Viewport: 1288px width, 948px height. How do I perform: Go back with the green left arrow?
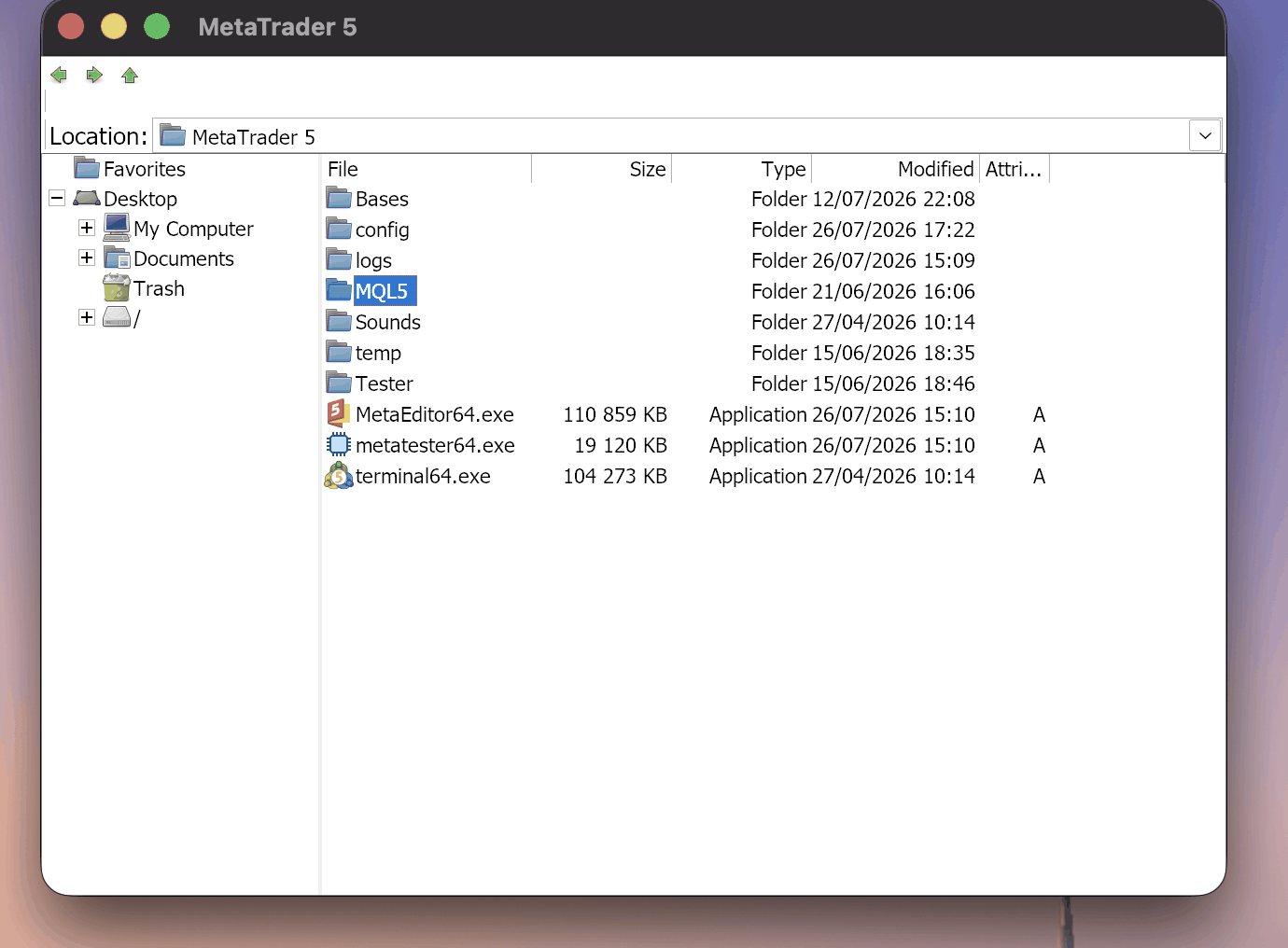click(59, 76)
